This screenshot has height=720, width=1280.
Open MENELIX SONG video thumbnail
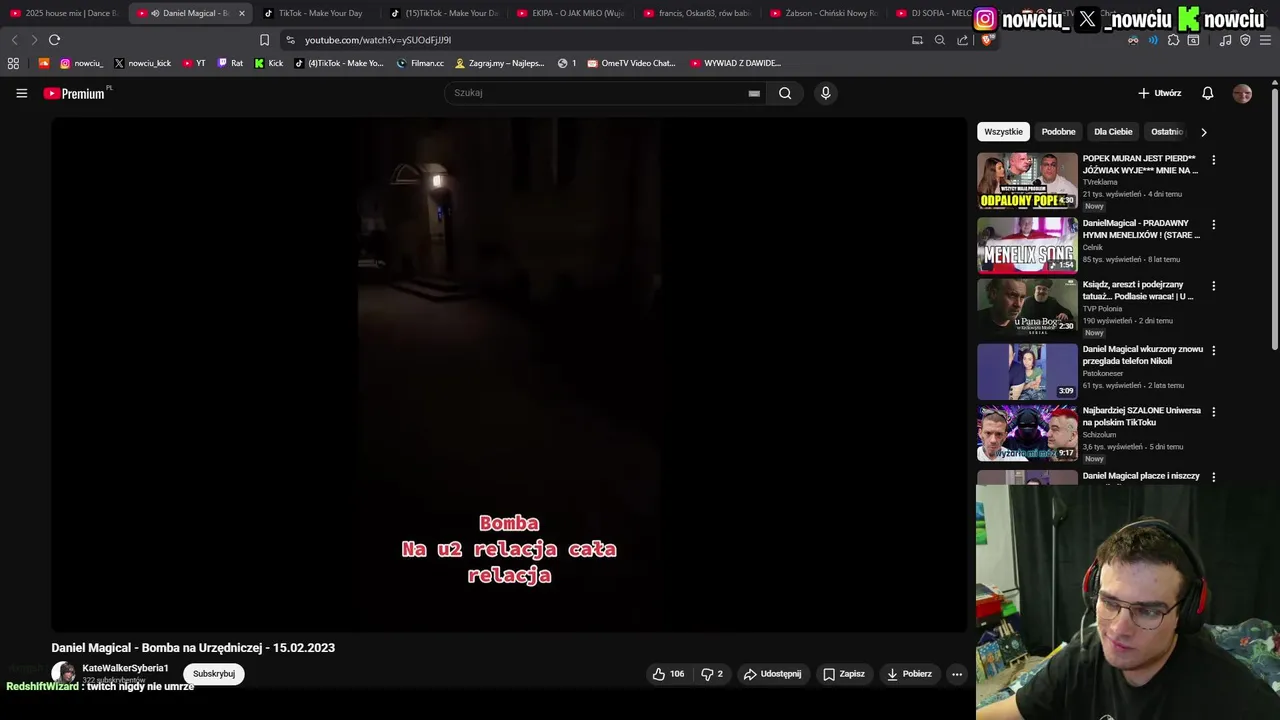coord(1027,245)
